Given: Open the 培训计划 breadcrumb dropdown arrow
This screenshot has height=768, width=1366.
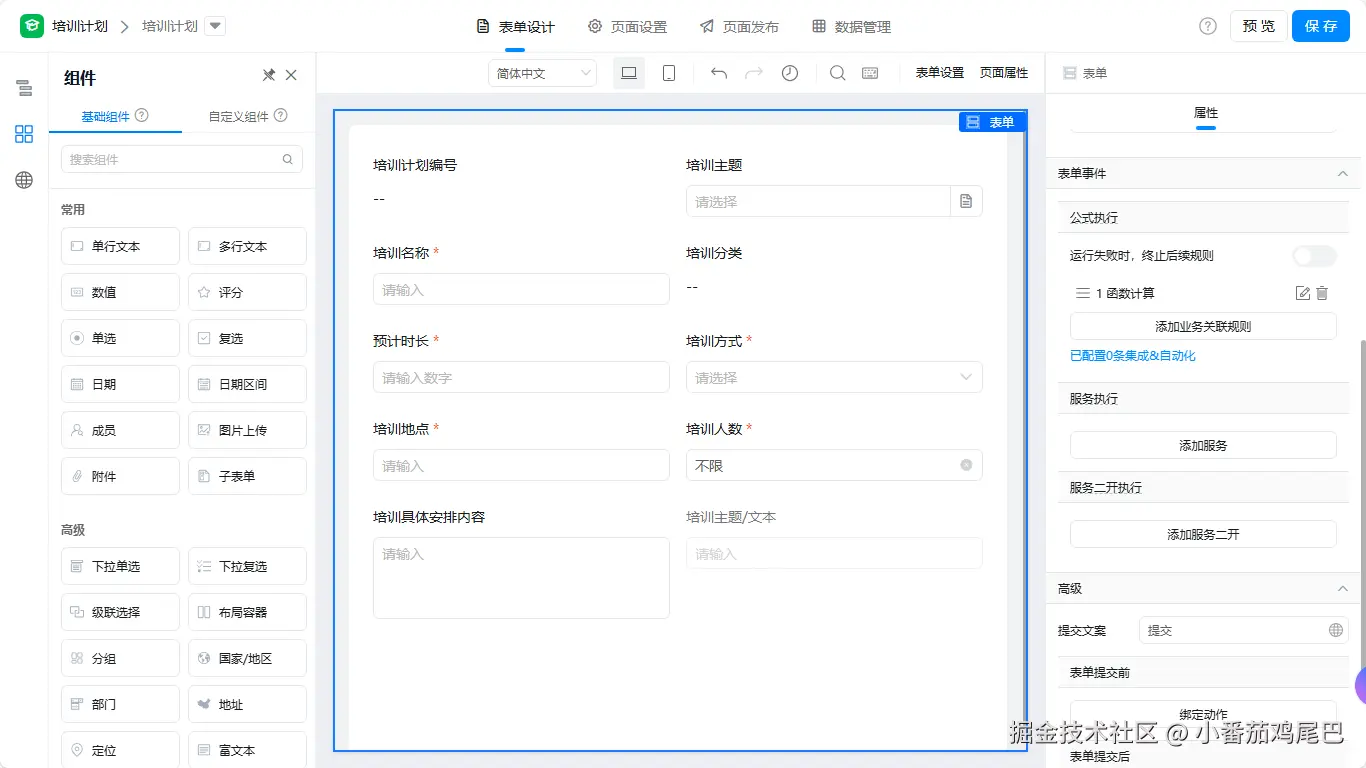Looking at the screenshot, I should click(x=215, y=26).
